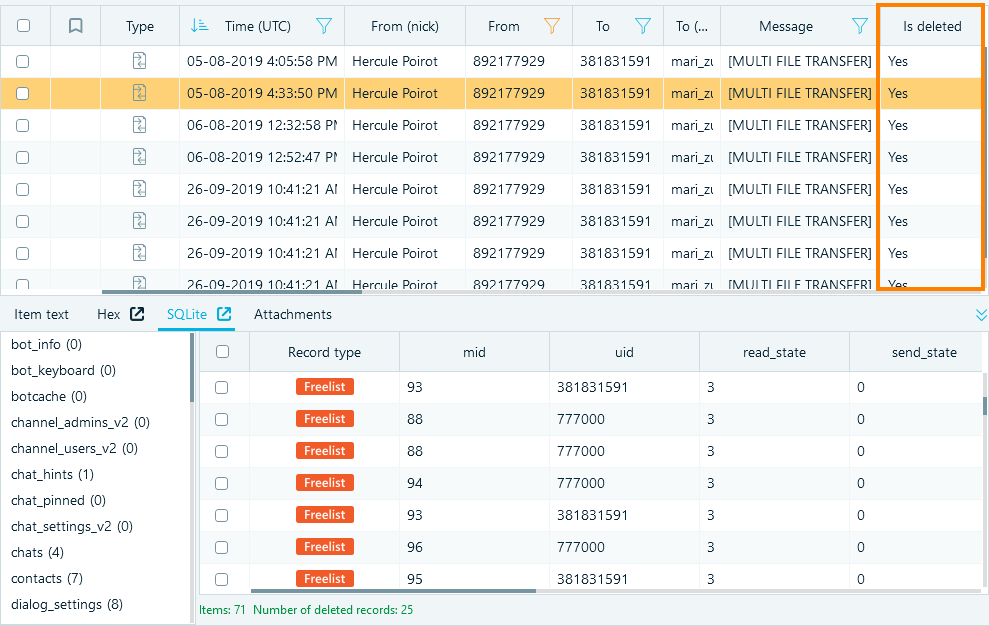Select the SQLite tab
Image resolution: width=989 pixels, height=626 pixels.
187,314
